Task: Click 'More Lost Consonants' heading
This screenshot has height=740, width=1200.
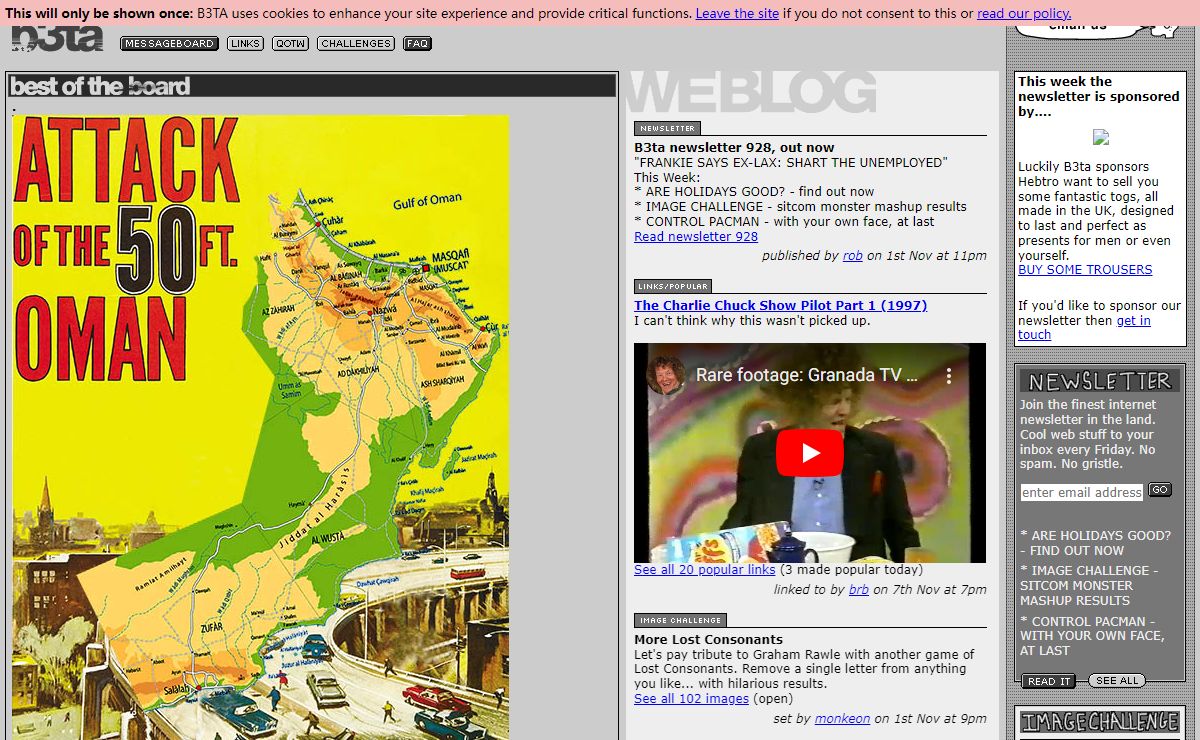Action: coord(708,640)
